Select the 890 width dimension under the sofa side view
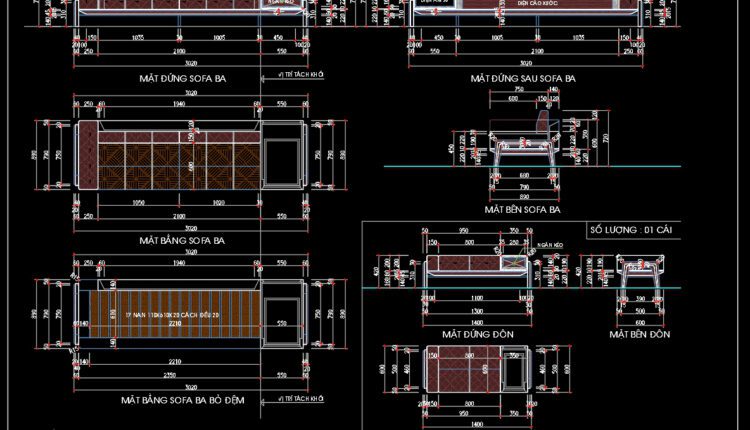 [524, 197]
